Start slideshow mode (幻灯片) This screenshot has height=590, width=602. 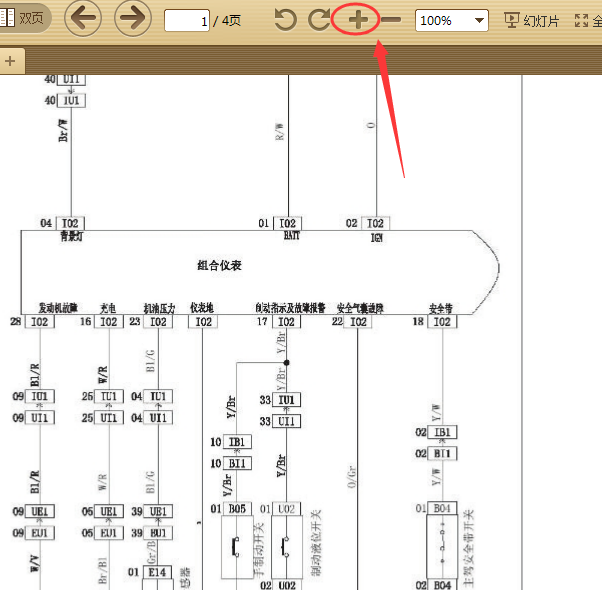point(531,20)
